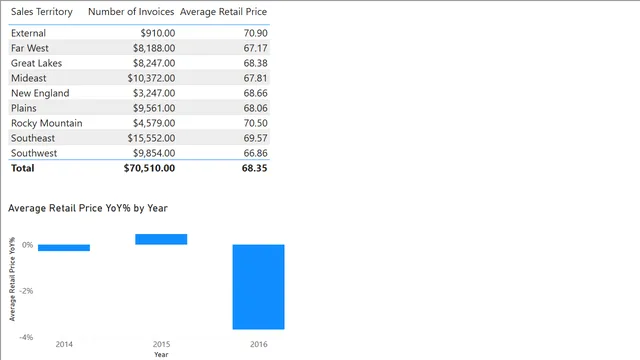Click the $910.00 invoices value
This screenshot has height=360, width=640.
(158, 33)
